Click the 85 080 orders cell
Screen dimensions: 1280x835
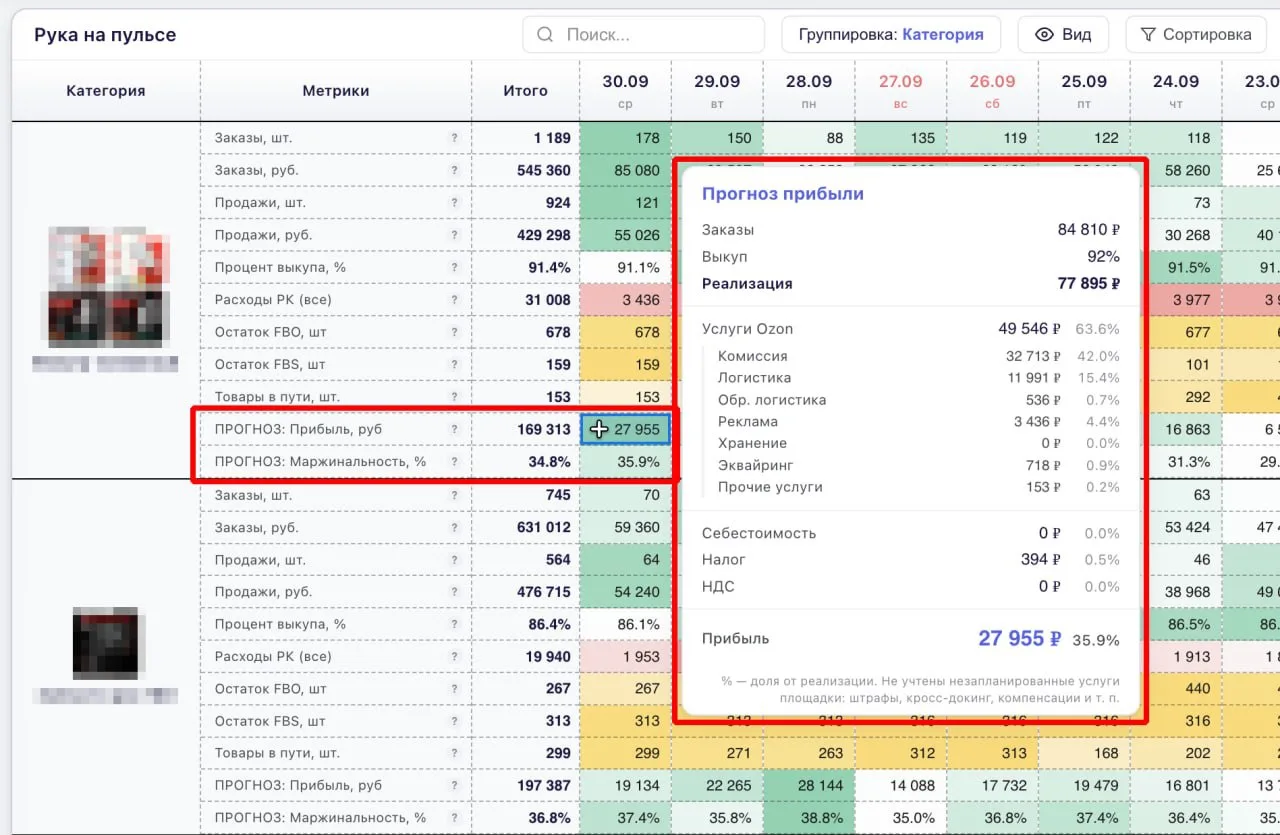(625, 170)
